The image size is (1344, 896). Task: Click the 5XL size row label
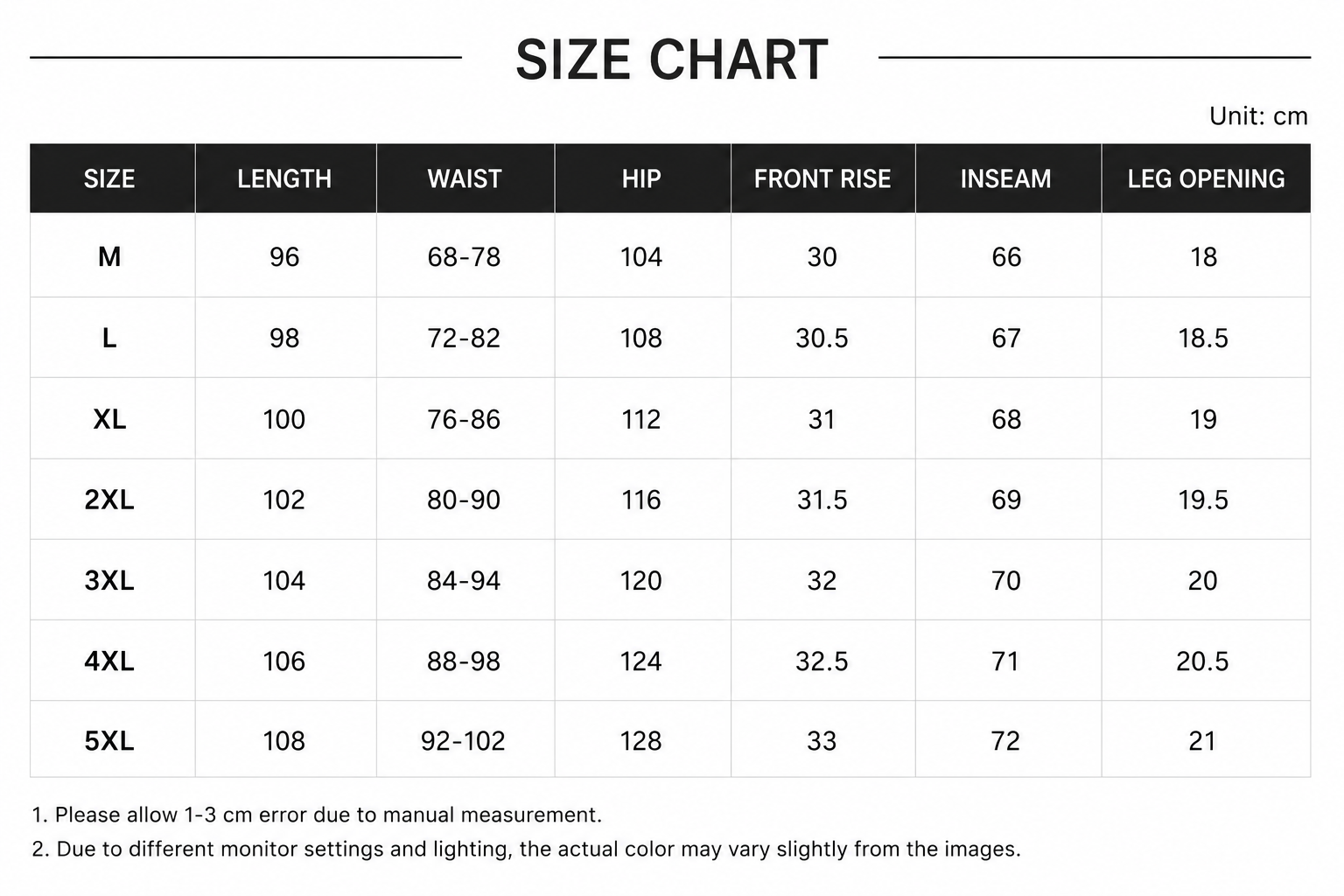(109, 741)
